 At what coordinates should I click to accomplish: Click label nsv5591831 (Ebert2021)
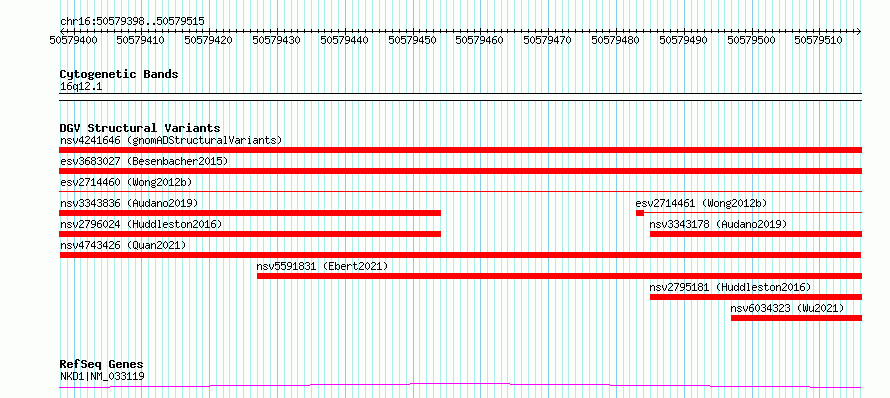tap(322, 266)
